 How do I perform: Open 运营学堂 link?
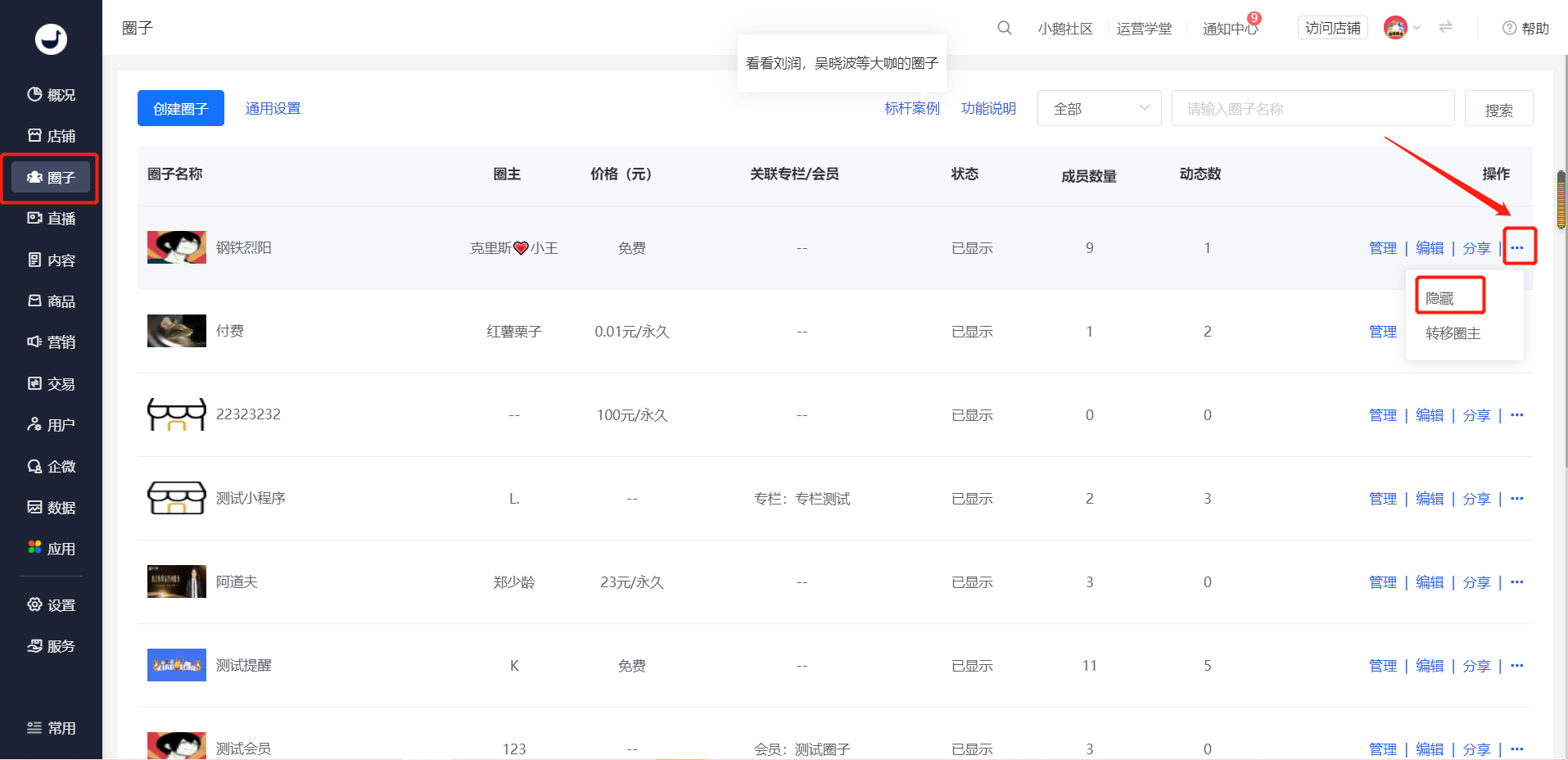1144,29
